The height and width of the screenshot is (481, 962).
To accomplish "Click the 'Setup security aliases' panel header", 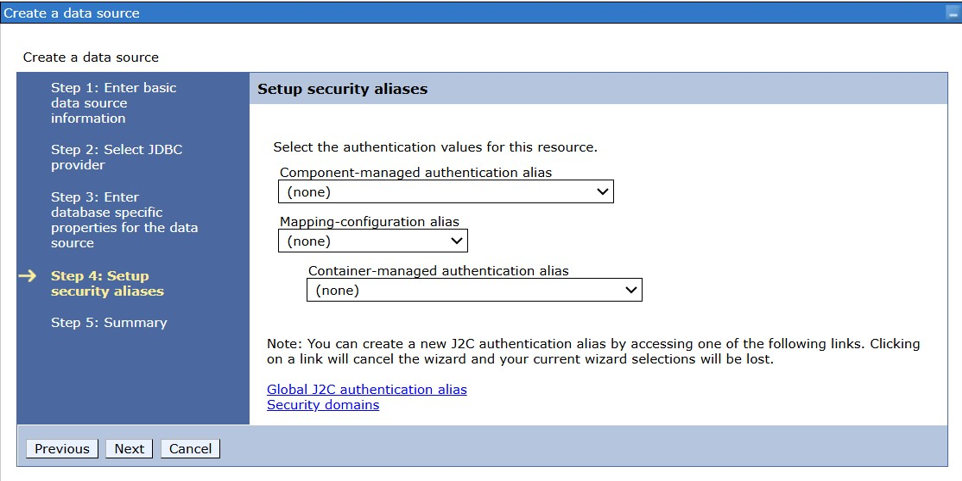I will pyautogui.click(x=342, y=89).
